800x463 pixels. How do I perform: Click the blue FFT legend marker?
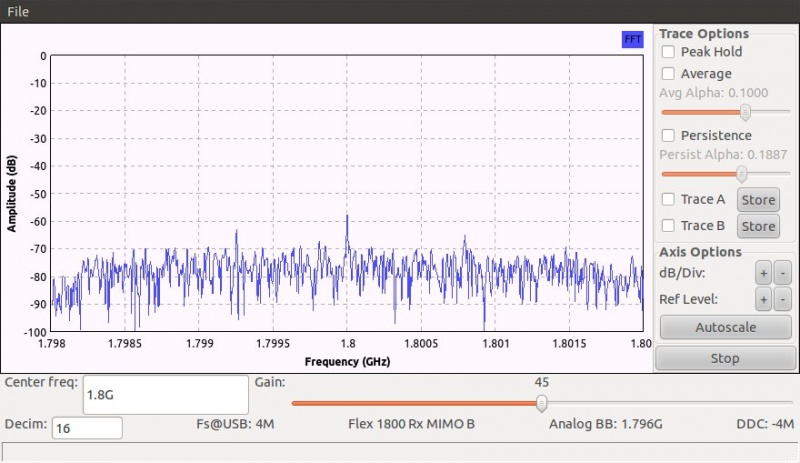(x=632, y=39)
